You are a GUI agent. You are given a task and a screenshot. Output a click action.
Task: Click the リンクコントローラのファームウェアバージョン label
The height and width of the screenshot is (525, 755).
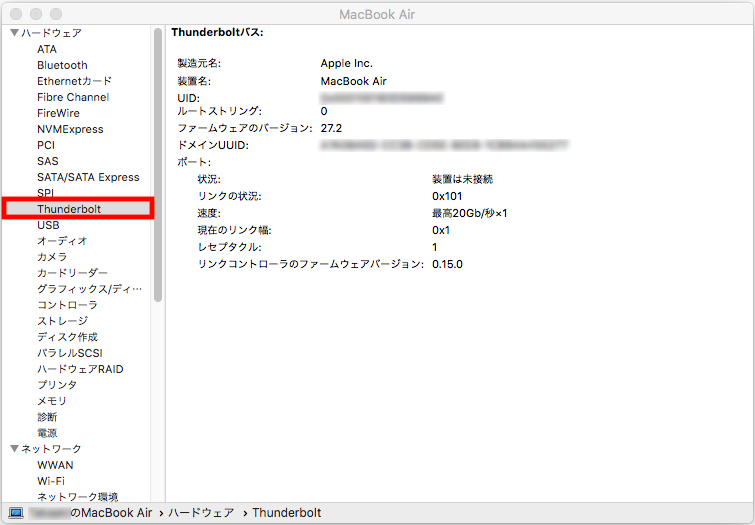311,264
